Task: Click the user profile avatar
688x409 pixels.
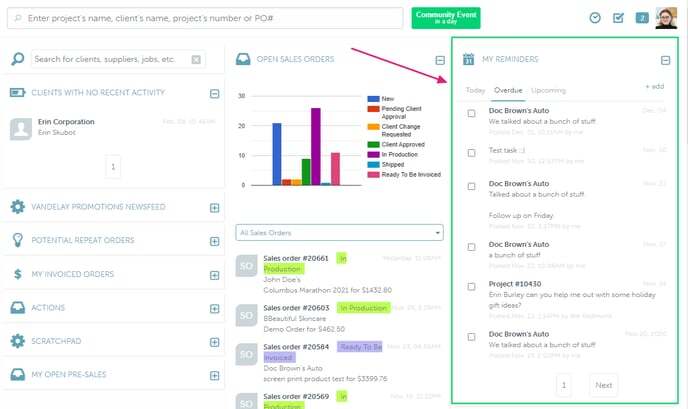Action: coord(666,17)
